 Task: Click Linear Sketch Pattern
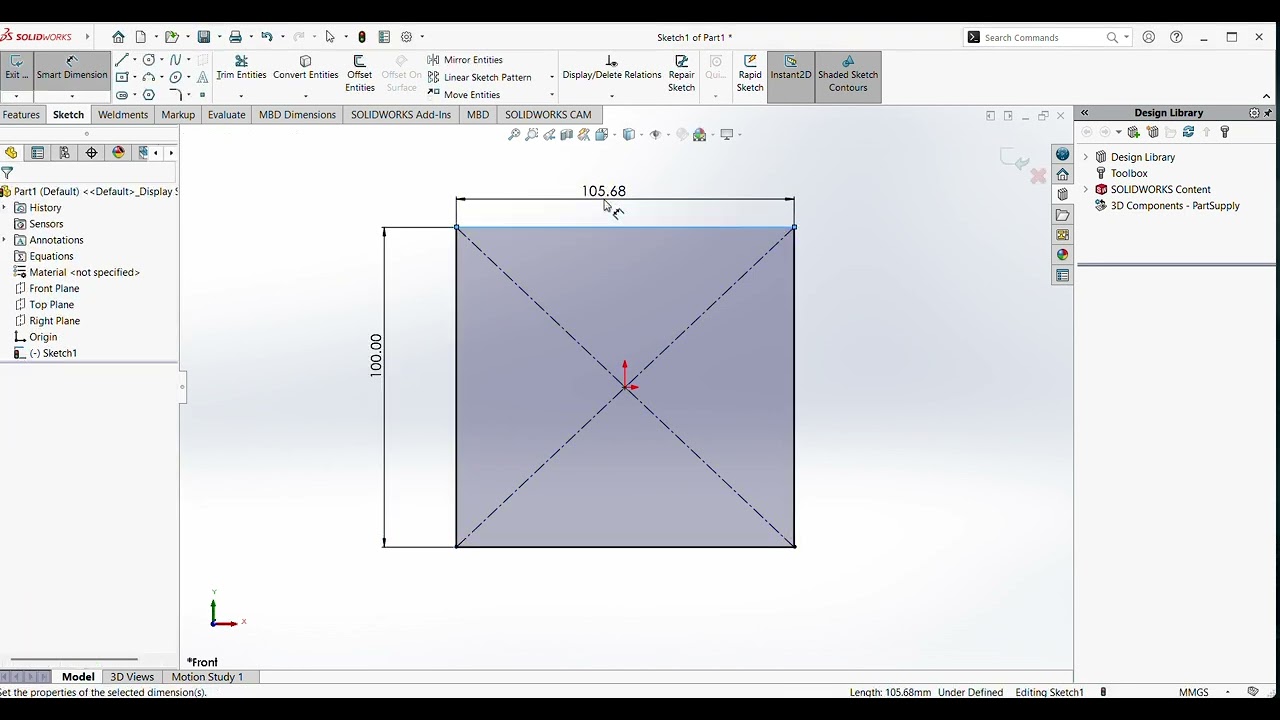click(480, 77)
